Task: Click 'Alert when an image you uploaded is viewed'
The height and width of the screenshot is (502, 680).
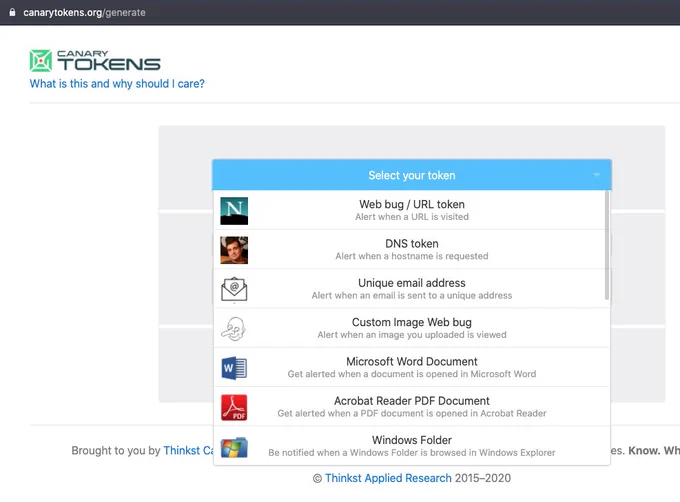Action: point(412,335)
